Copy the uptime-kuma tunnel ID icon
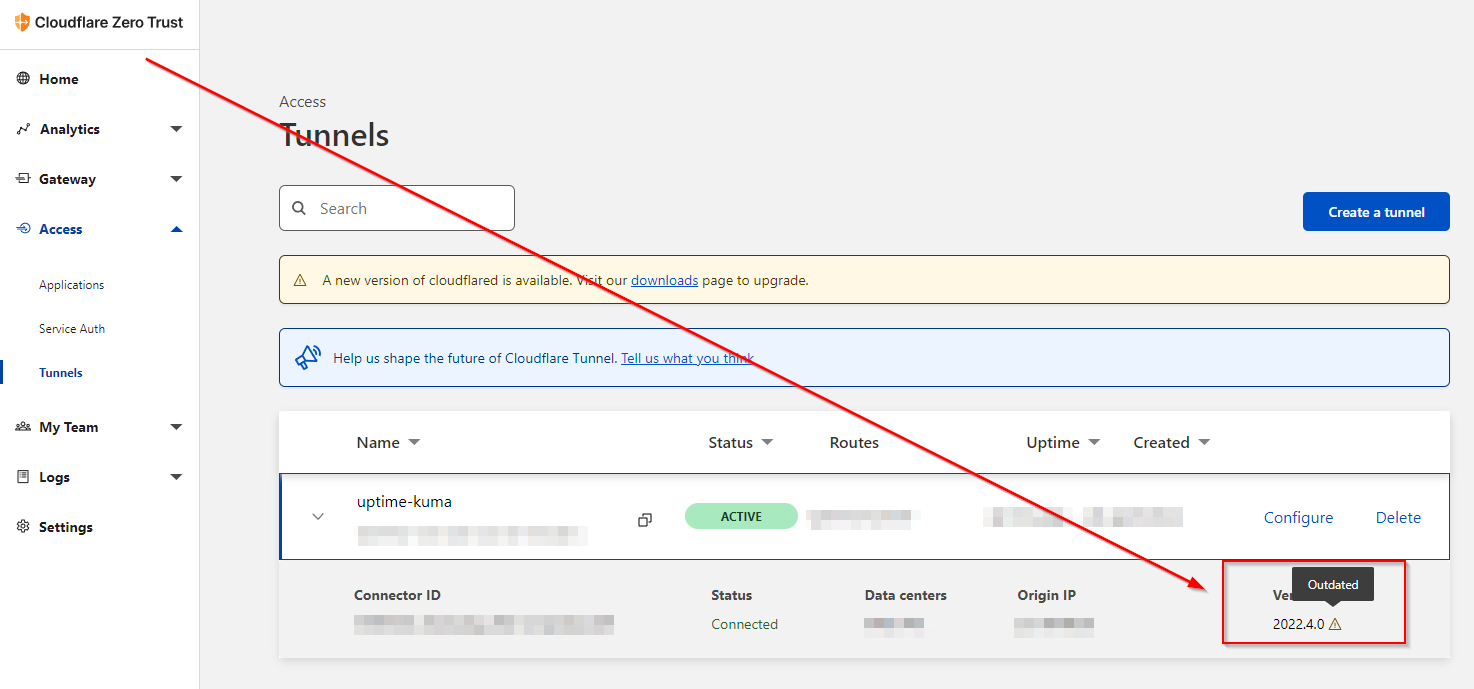This screenshot has width=1474, height=689. [x=645, y=520]
